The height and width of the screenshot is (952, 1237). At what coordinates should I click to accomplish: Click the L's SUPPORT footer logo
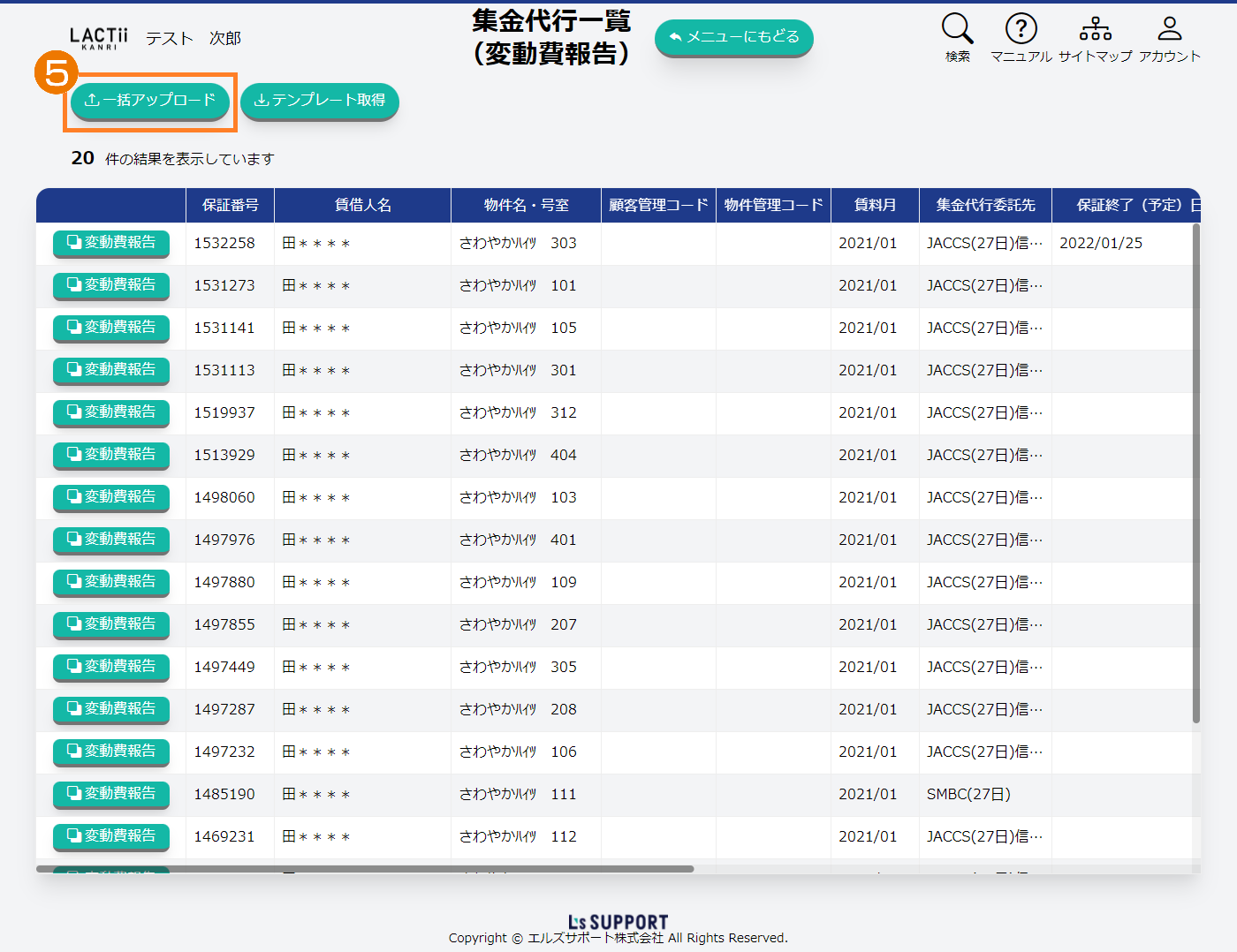point(618,922)
